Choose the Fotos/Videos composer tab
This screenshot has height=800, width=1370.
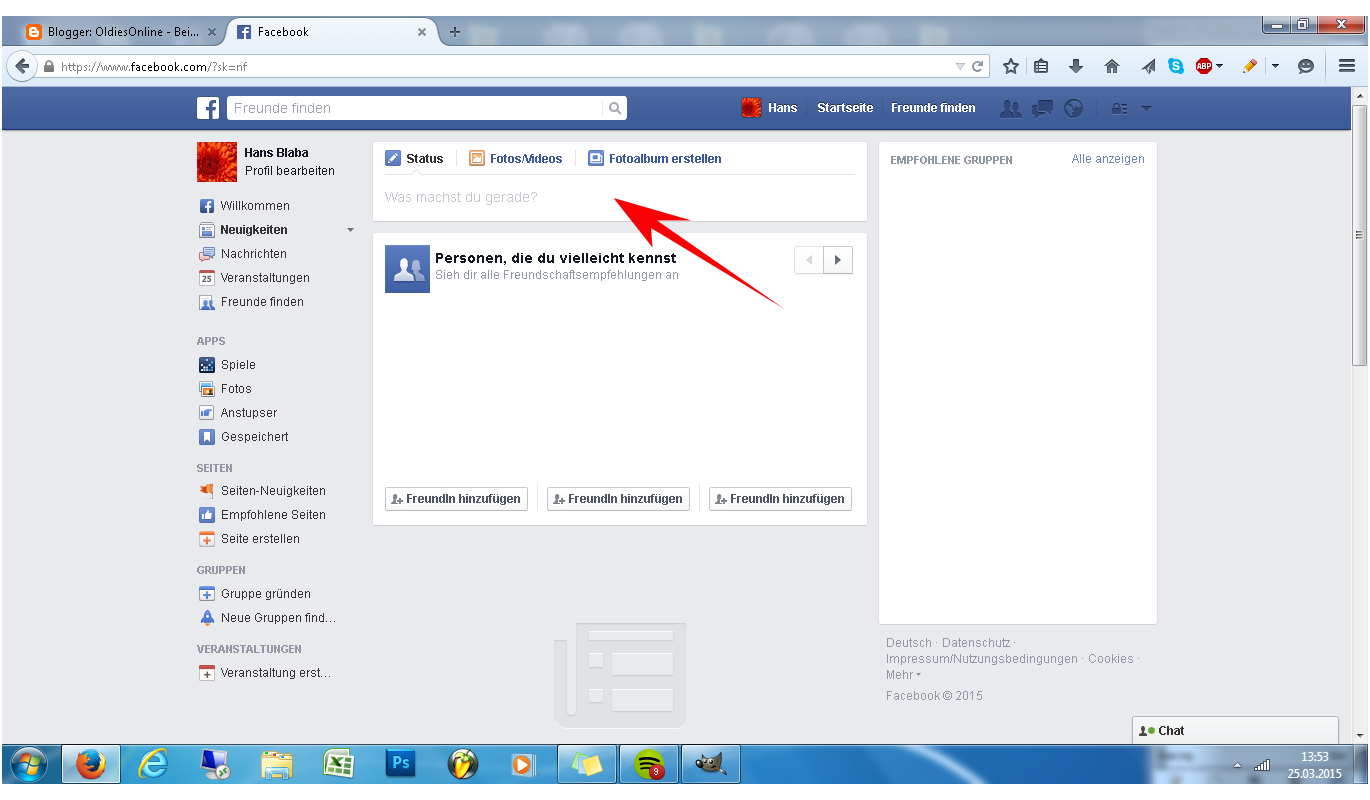[516, 158]
